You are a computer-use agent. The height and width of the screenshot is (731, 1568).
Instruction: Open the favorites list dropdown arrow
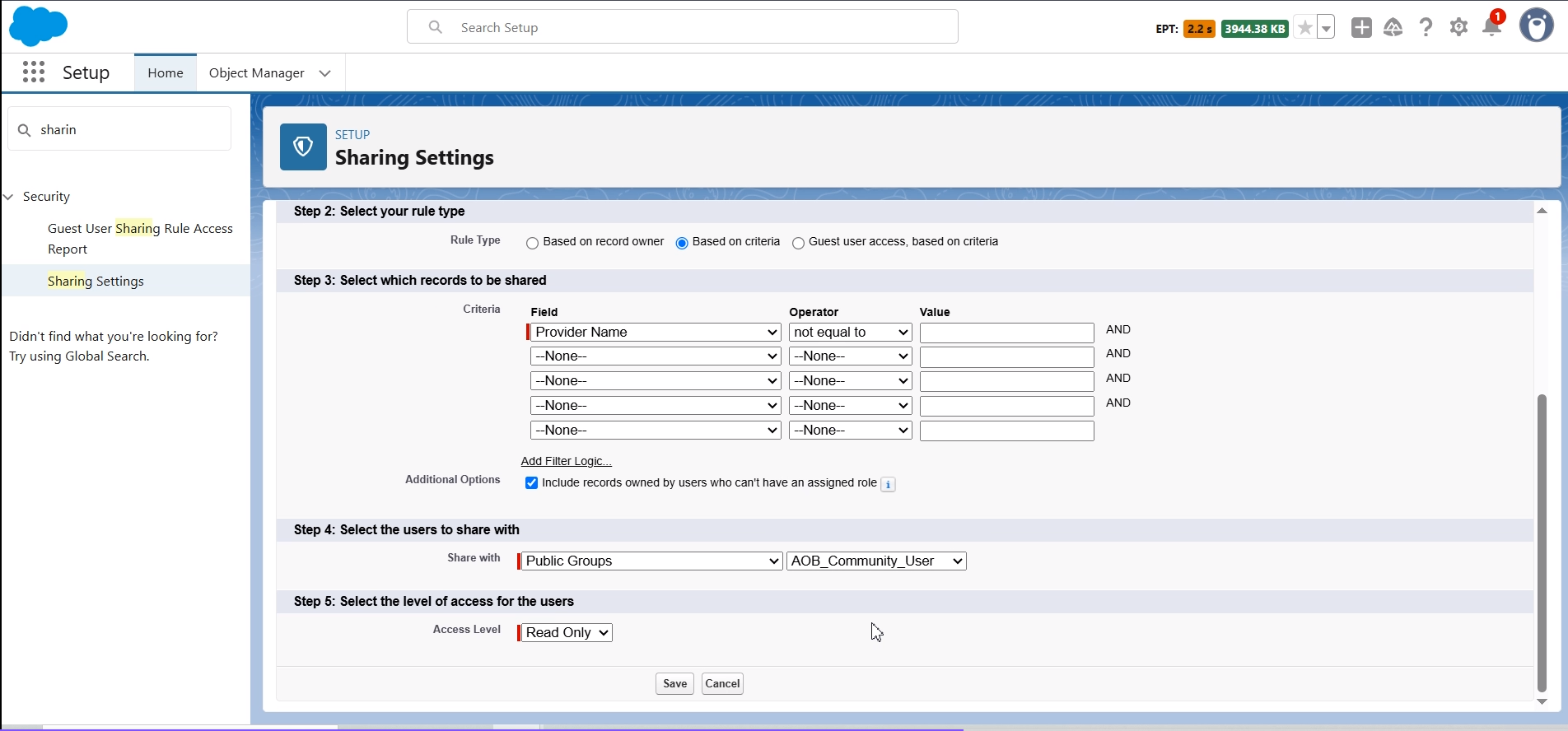(1326, 28)
